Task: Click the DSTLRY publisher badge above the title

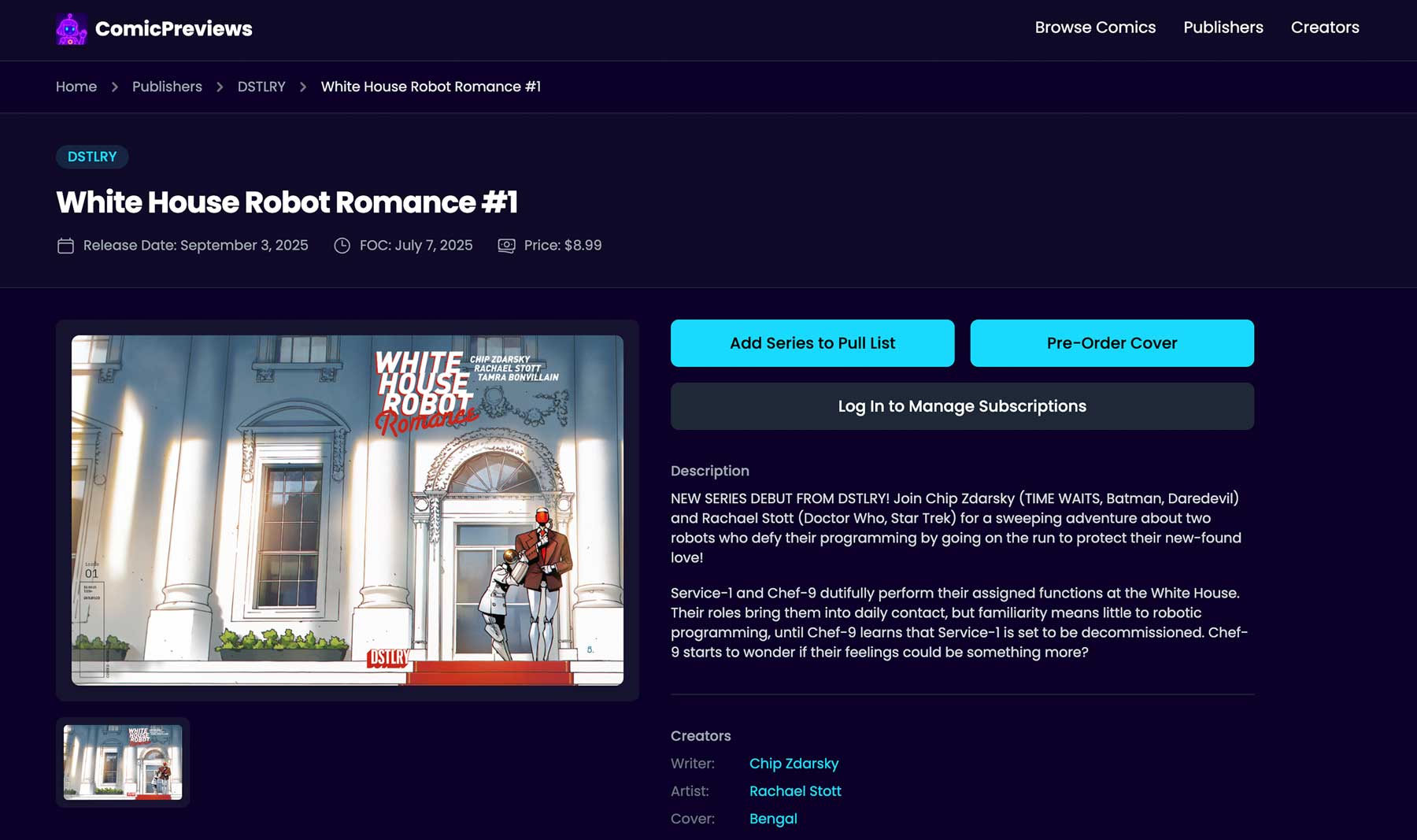Action: point(92,157)
